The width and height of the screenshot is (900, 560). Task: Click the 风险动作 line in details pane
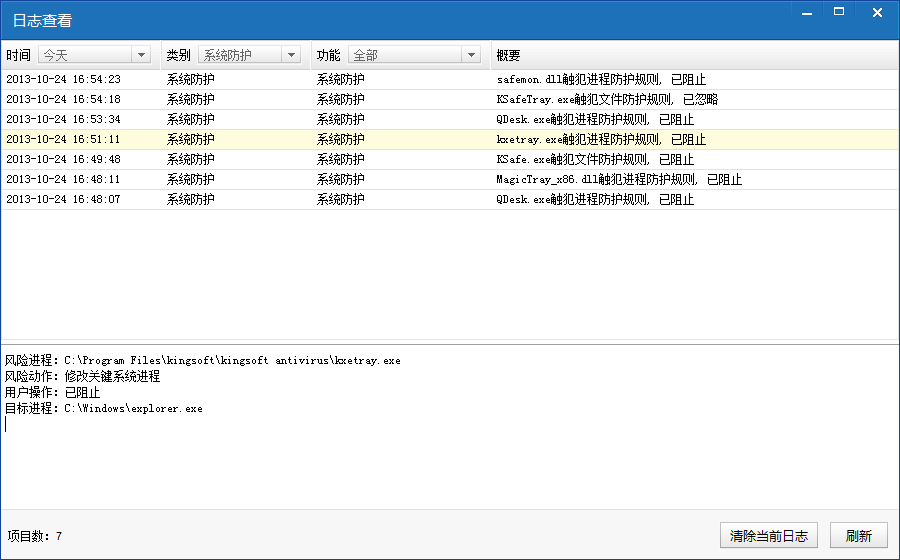pos(82,376)
